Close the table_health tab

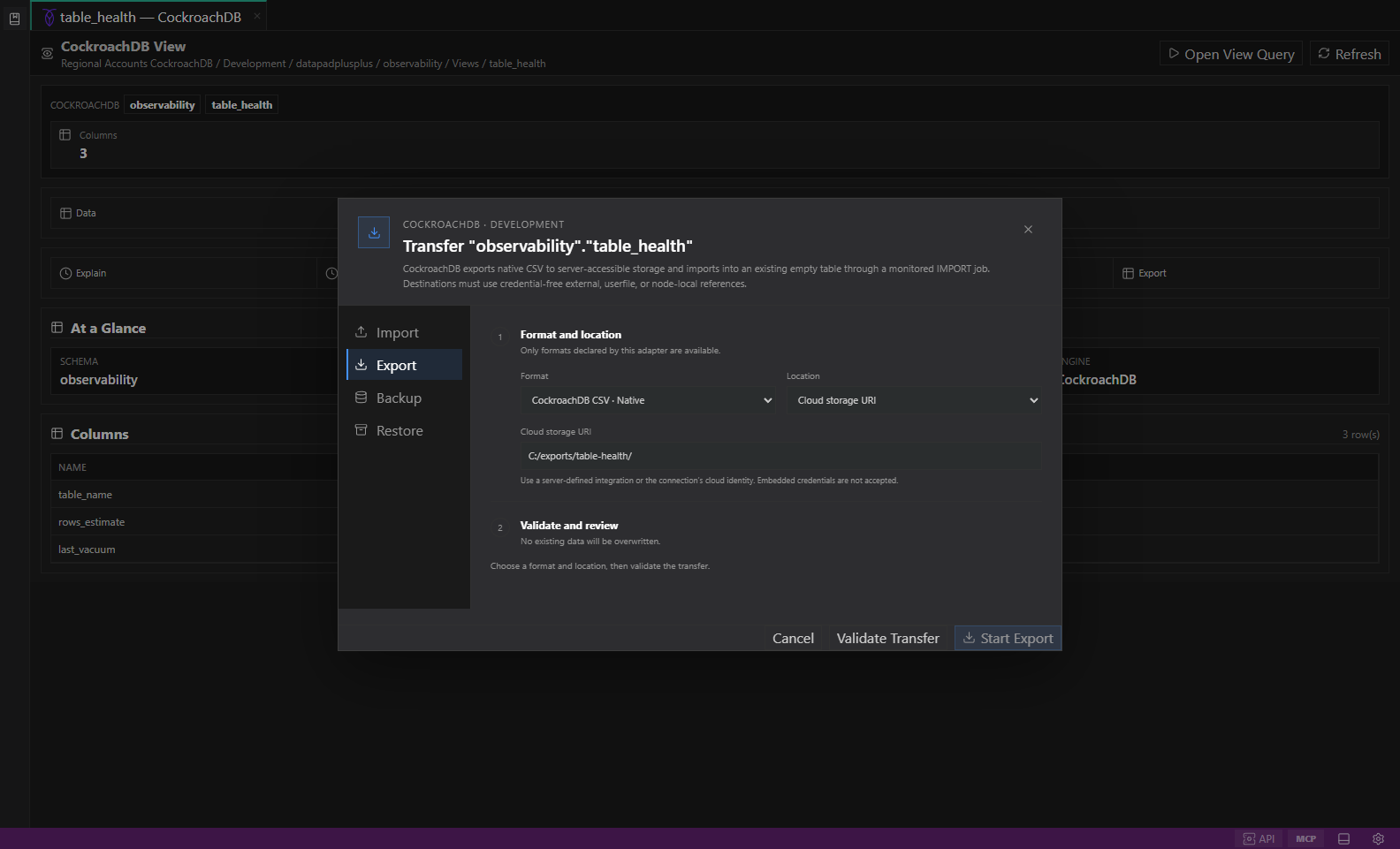tap(257, 16)
